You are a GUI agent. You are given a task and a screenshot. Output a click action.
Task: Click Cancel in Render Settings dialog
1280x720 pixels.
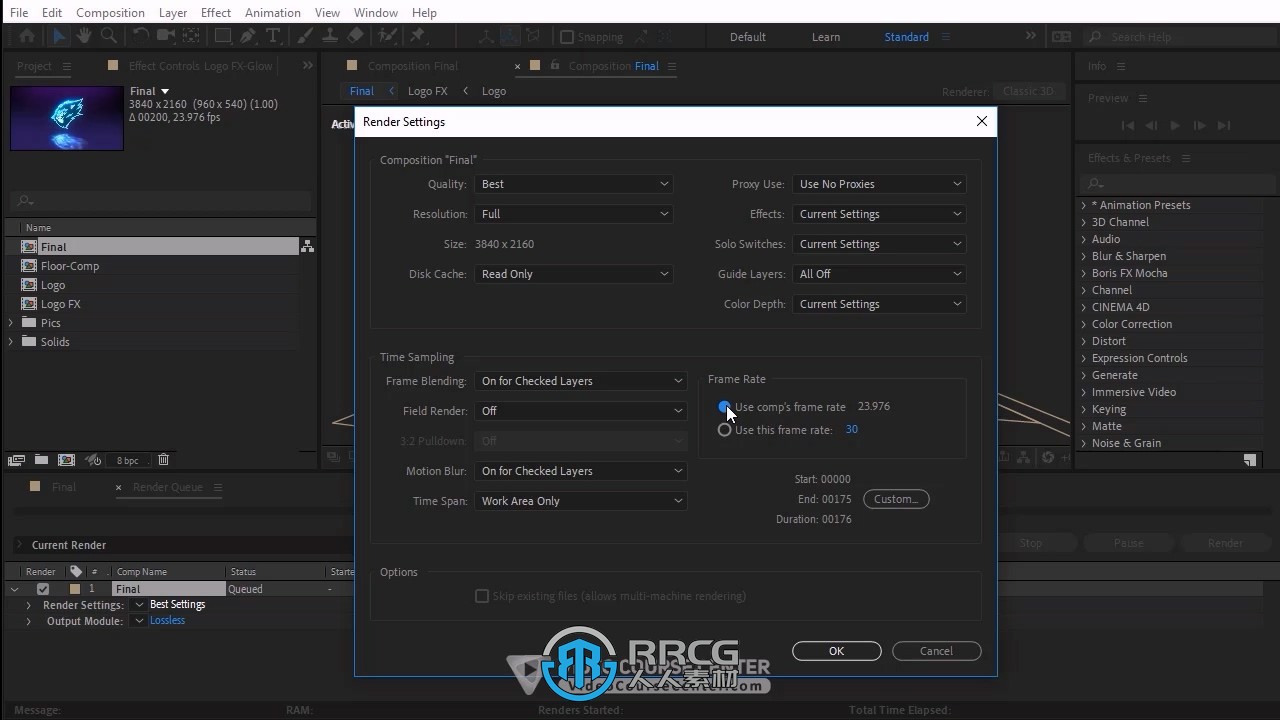click(936, 651)
